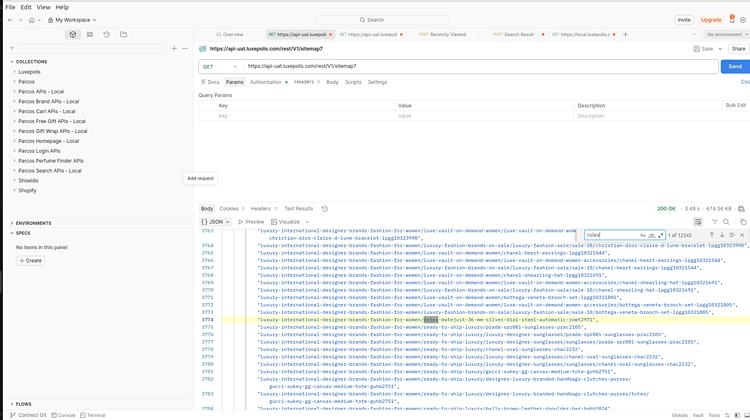Image resolution: width=750 pixels, height=420 pixels.
Task: Click the Bulk Edit link
Action: pyautogui.click(x=736, y=105)
